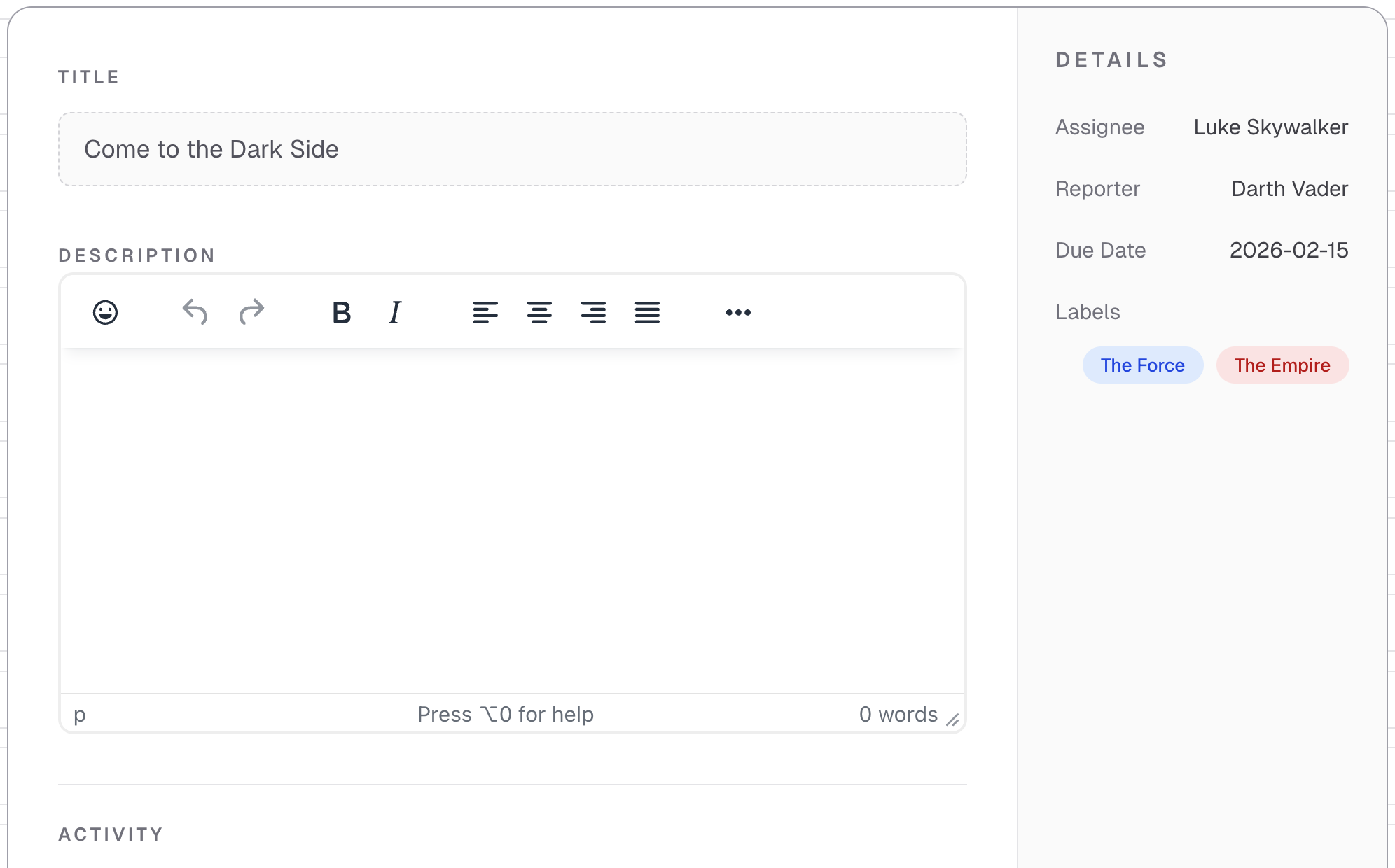Viewport: 1395px width, 868px height.
Task: Apply italic formatting with the I icon
Action: [394, 313]
